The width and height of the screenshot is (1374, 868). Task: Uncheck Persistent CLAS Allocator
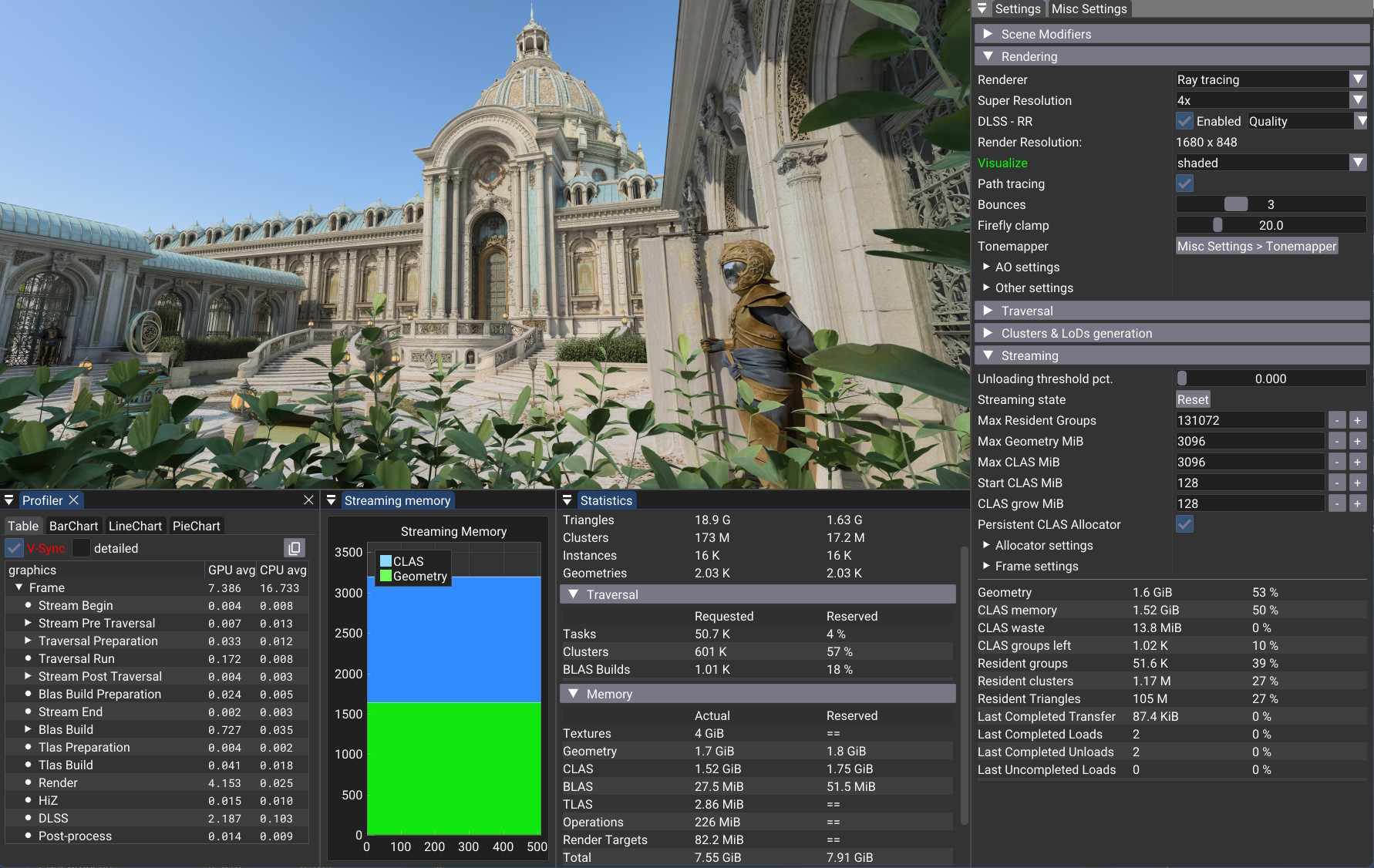(x=1185, y=524)
